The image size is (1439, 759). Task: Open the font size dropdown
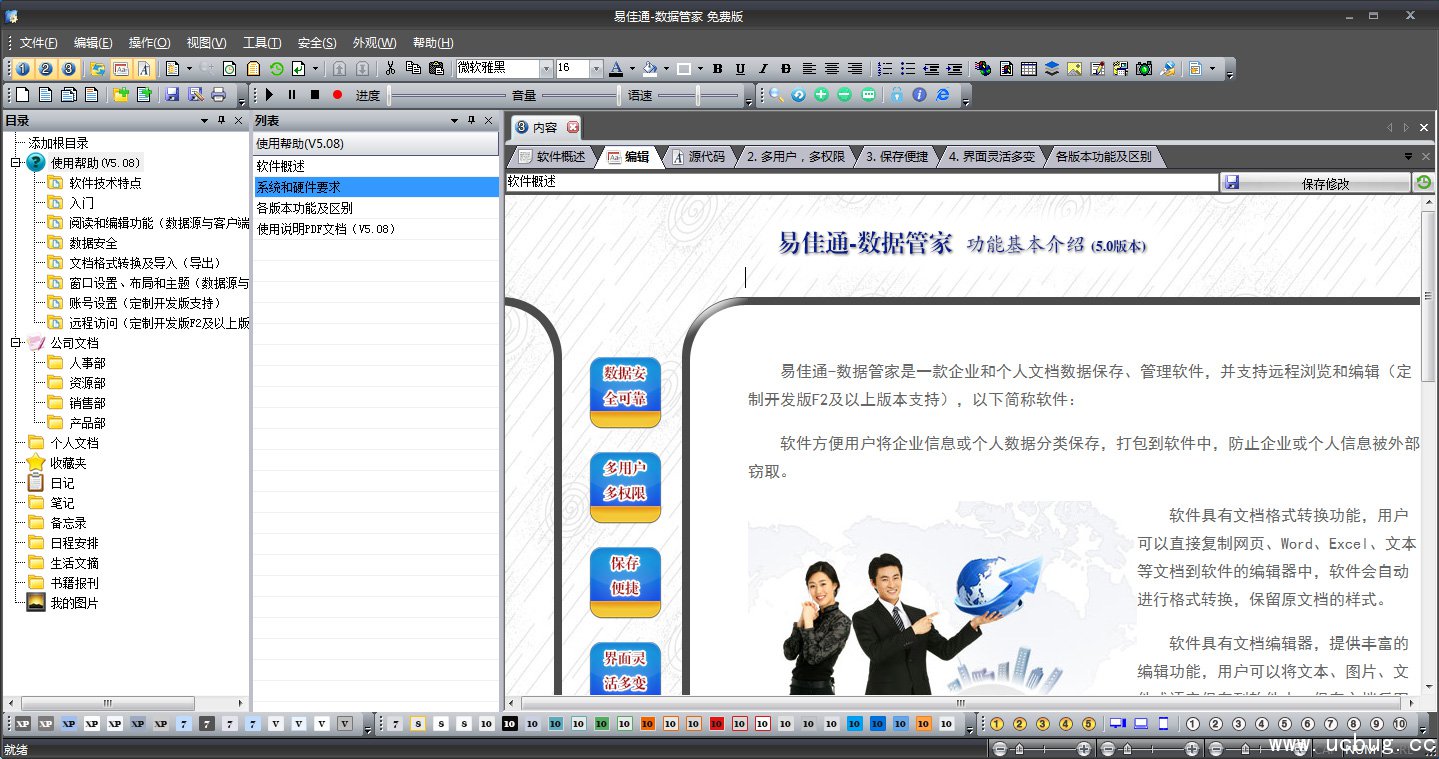pos(596,68)
